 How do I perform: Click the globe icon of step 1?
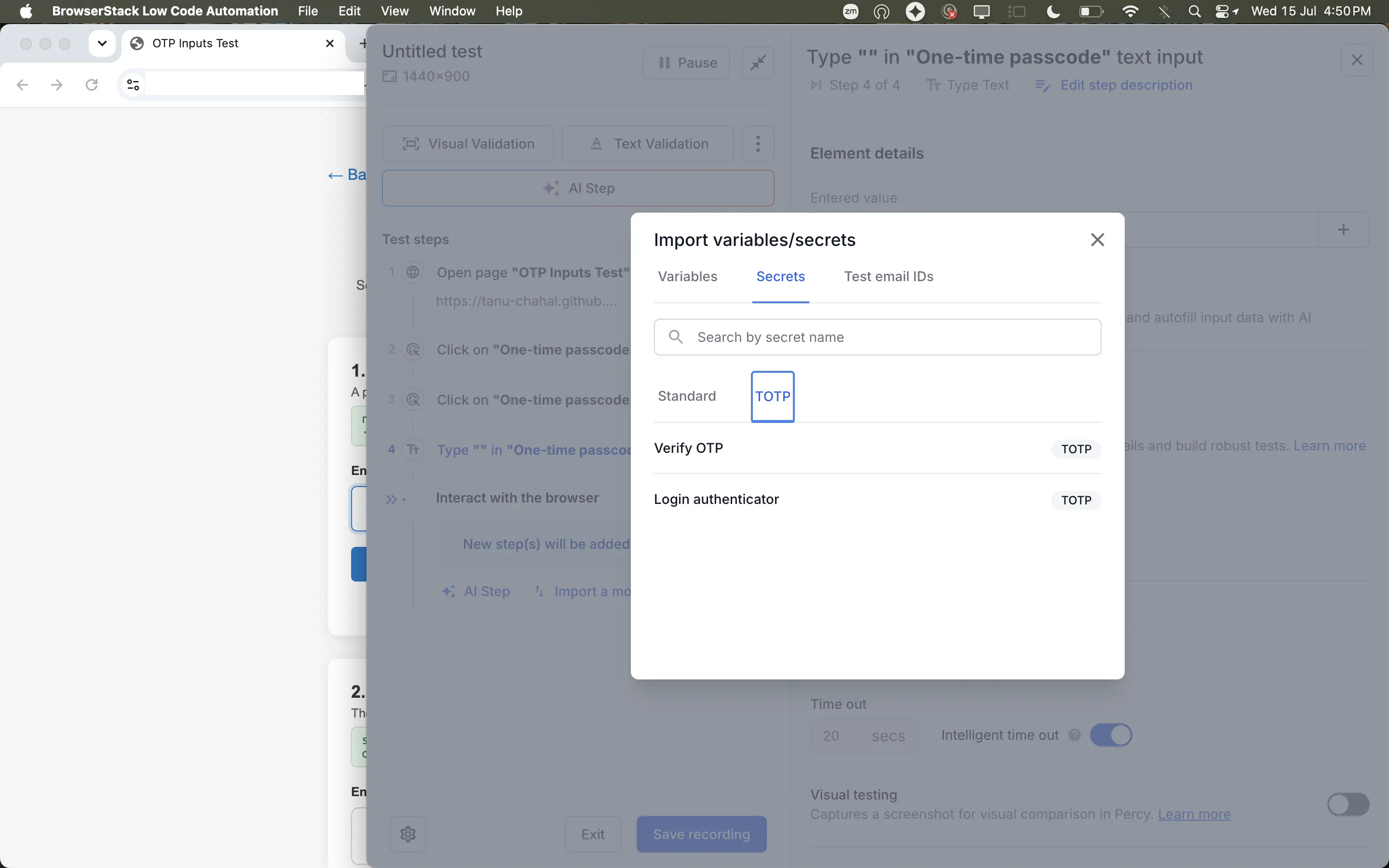[413, 272]
